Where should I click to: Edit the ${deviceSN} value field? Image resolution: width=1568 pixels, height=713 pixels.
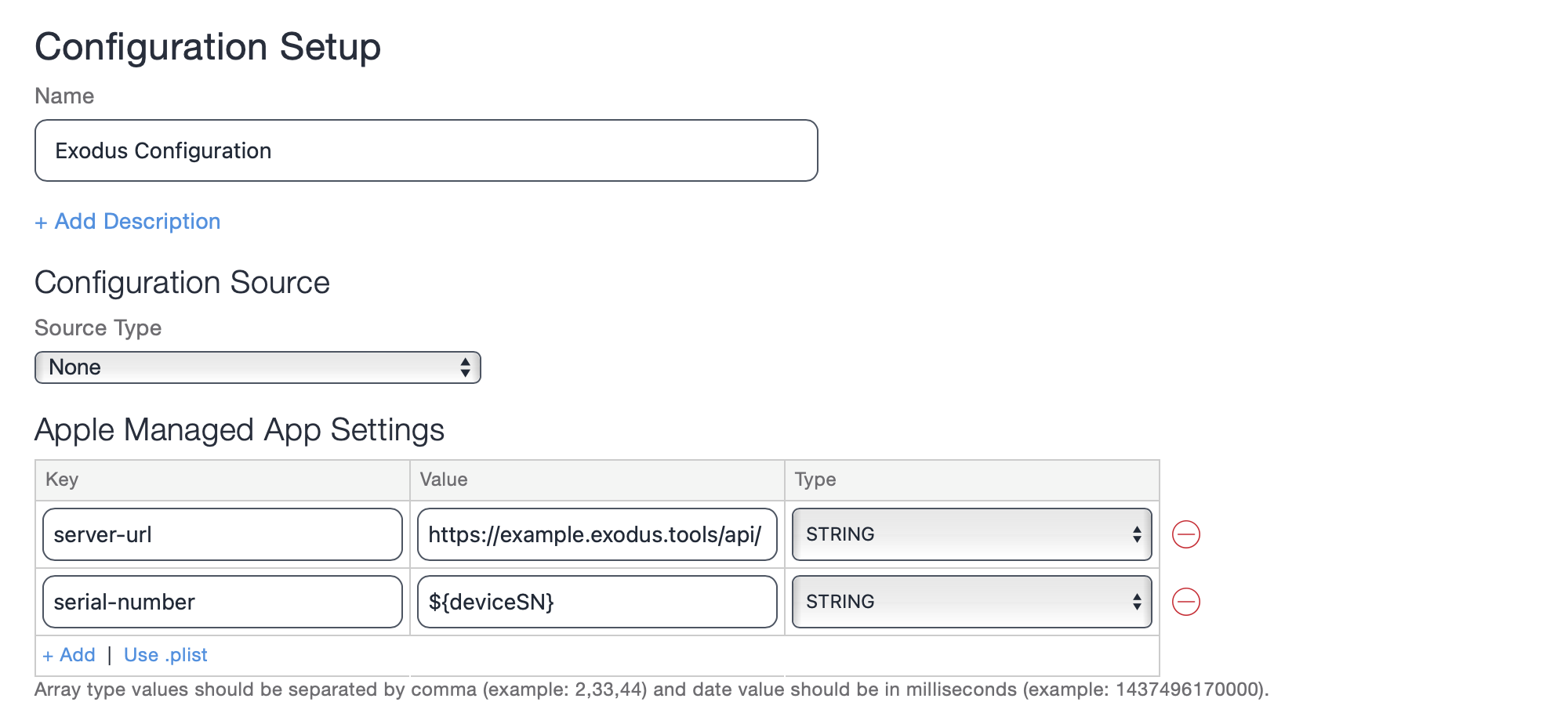(597, 602)
